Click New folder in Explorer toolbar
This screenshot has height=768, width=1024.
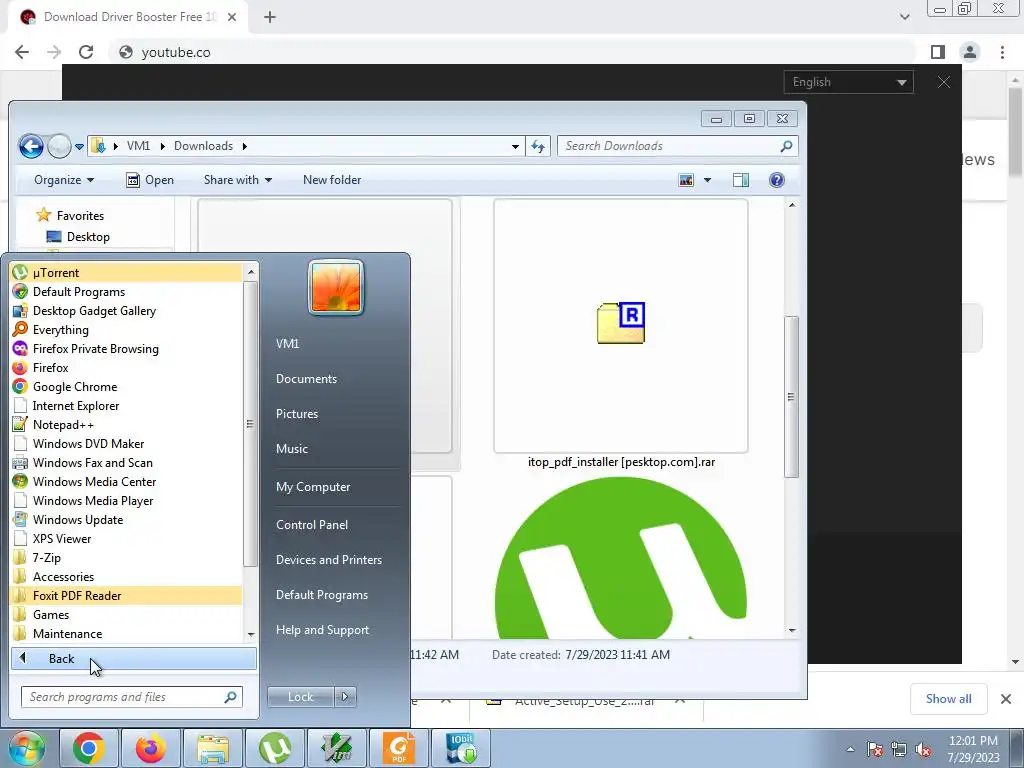point(332,180)
